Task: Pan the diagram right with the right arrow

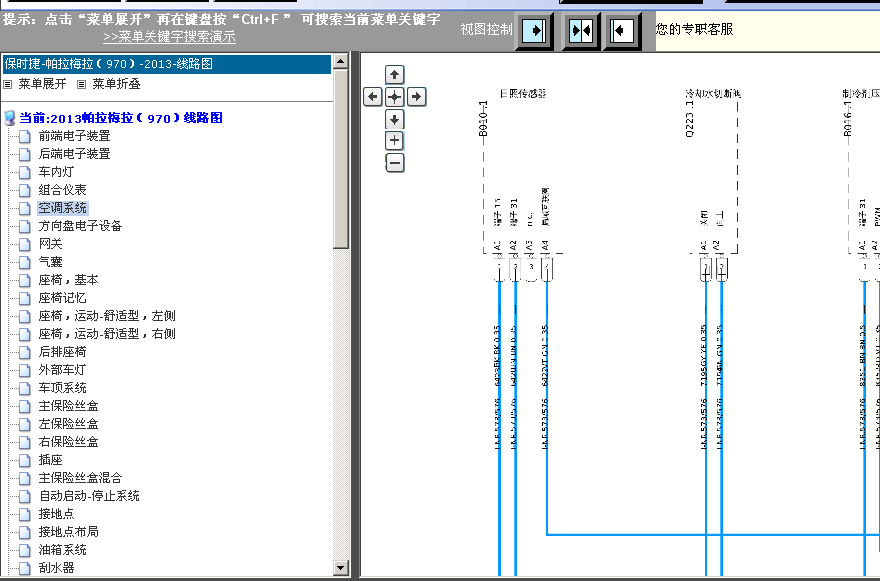Action: [416, 97]
